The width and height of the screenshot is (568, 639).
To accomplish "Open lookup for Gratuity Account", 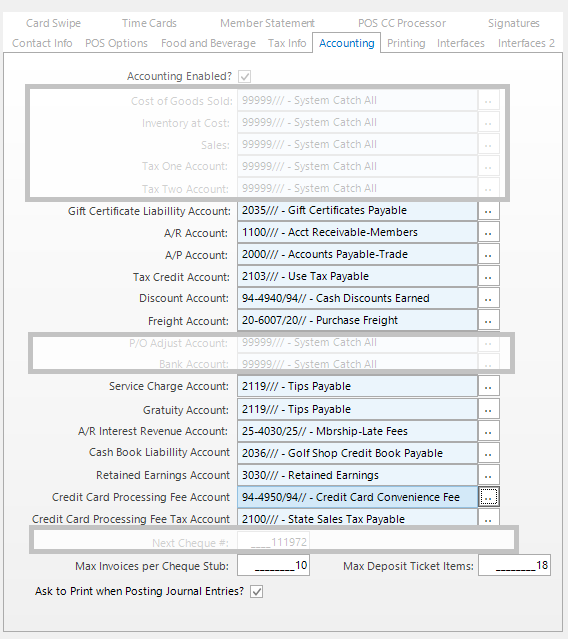I will click(489, 410).
